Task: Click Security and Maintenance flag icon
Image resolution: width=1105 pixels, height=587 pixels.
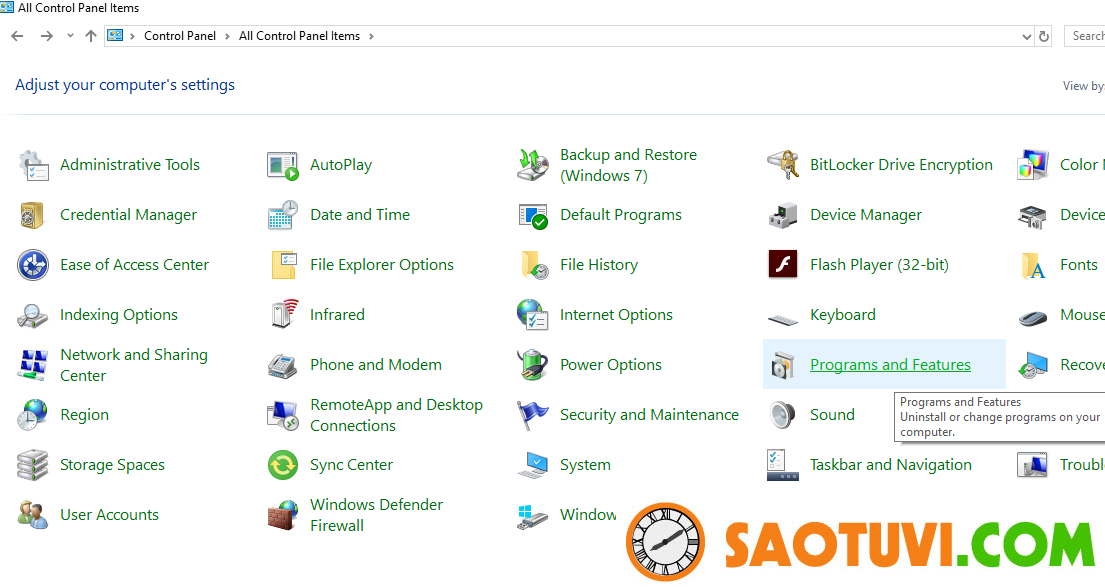Action: [533, 415]
